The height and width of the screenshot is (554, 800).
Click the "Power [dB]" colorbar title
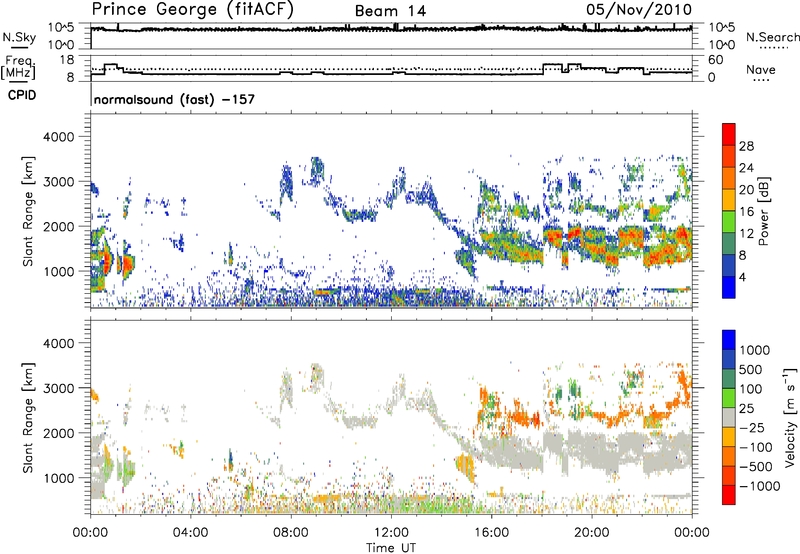click(x=764, y=211)
